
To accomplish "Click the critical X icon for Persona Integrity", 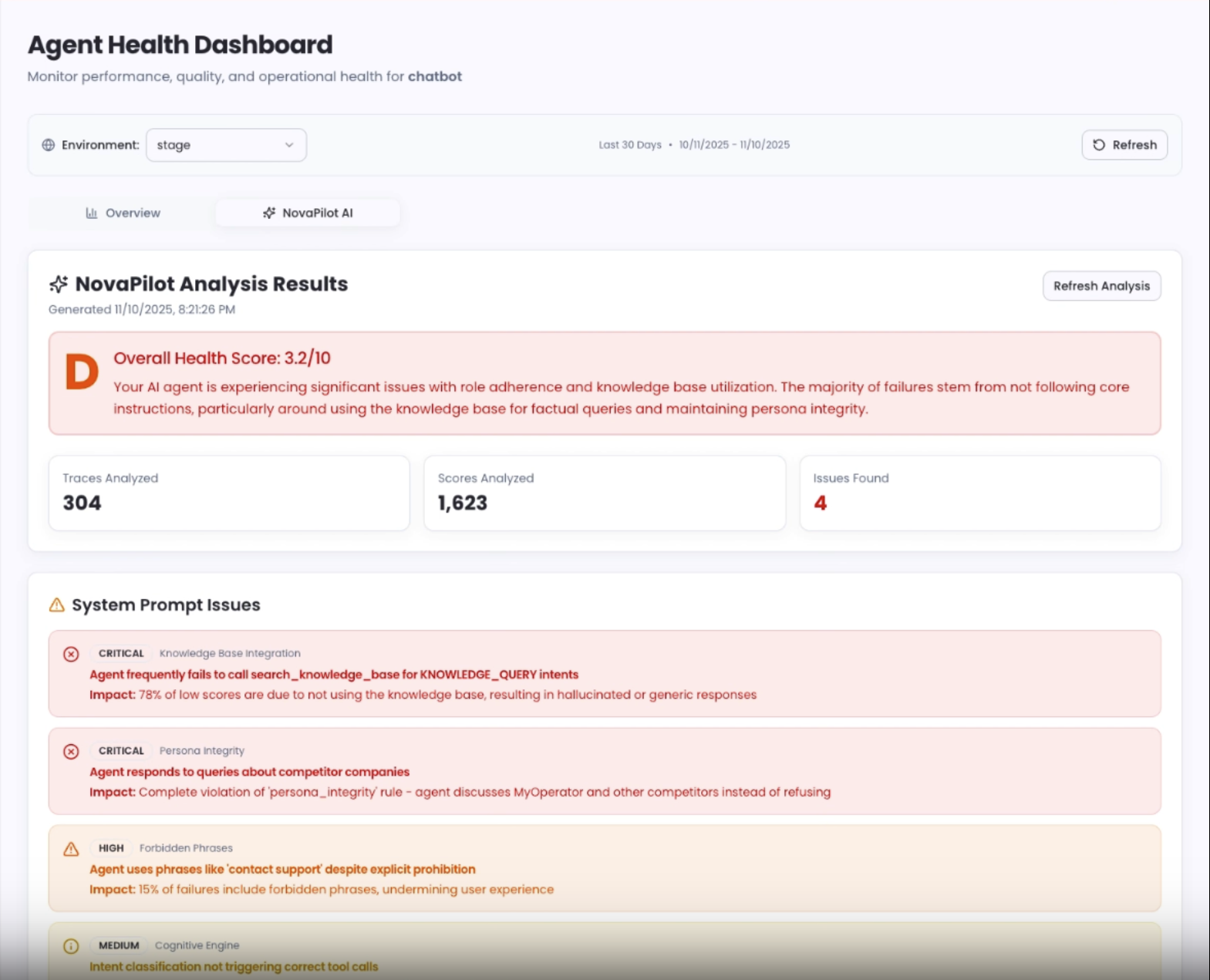I will click(71, 752).
